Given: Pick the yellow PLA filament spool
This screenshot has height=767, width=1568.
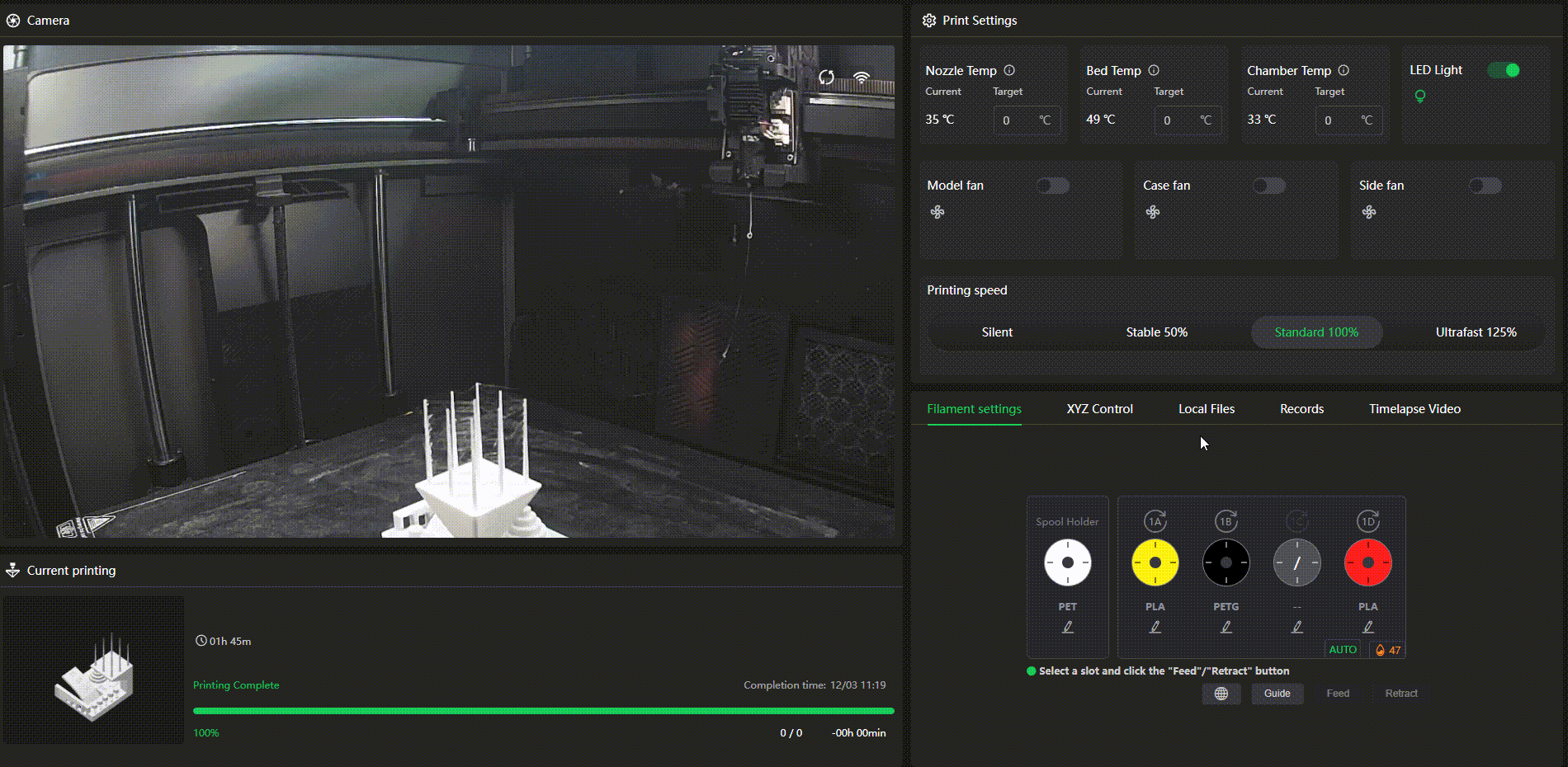Looking at the screenshot, I should click(x=1155, y=562).
